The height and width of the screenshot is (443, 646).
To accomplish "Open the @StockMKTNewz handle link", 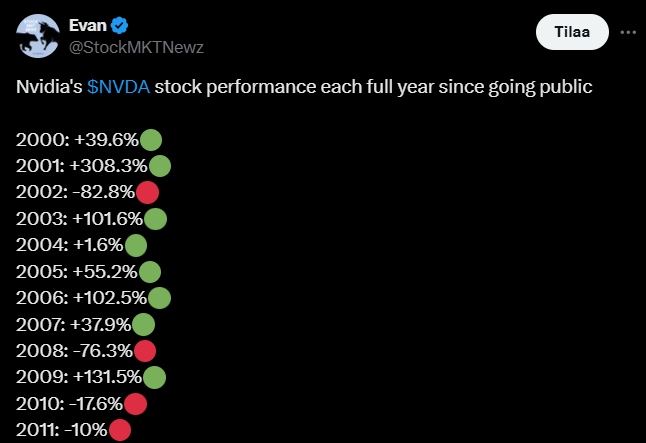I will pyautogui.click(x=136, y=48).
